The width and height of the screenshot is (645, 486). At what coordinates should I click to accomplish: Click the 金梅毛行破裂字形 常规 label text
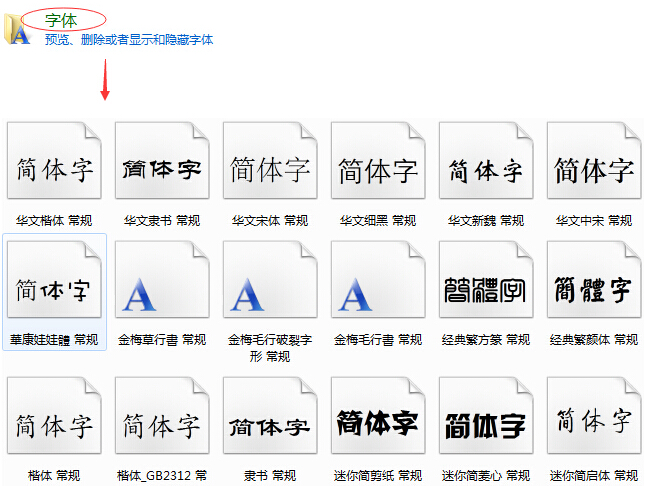tap(270, 348)
